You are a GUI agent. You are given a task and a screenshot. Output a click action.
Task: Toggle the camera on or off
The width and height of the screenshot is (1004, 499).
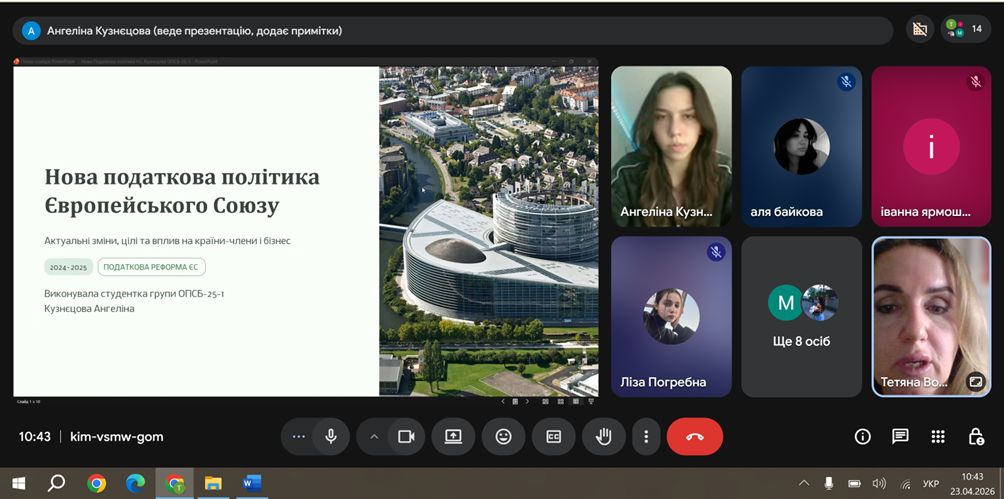pos(406,437)
